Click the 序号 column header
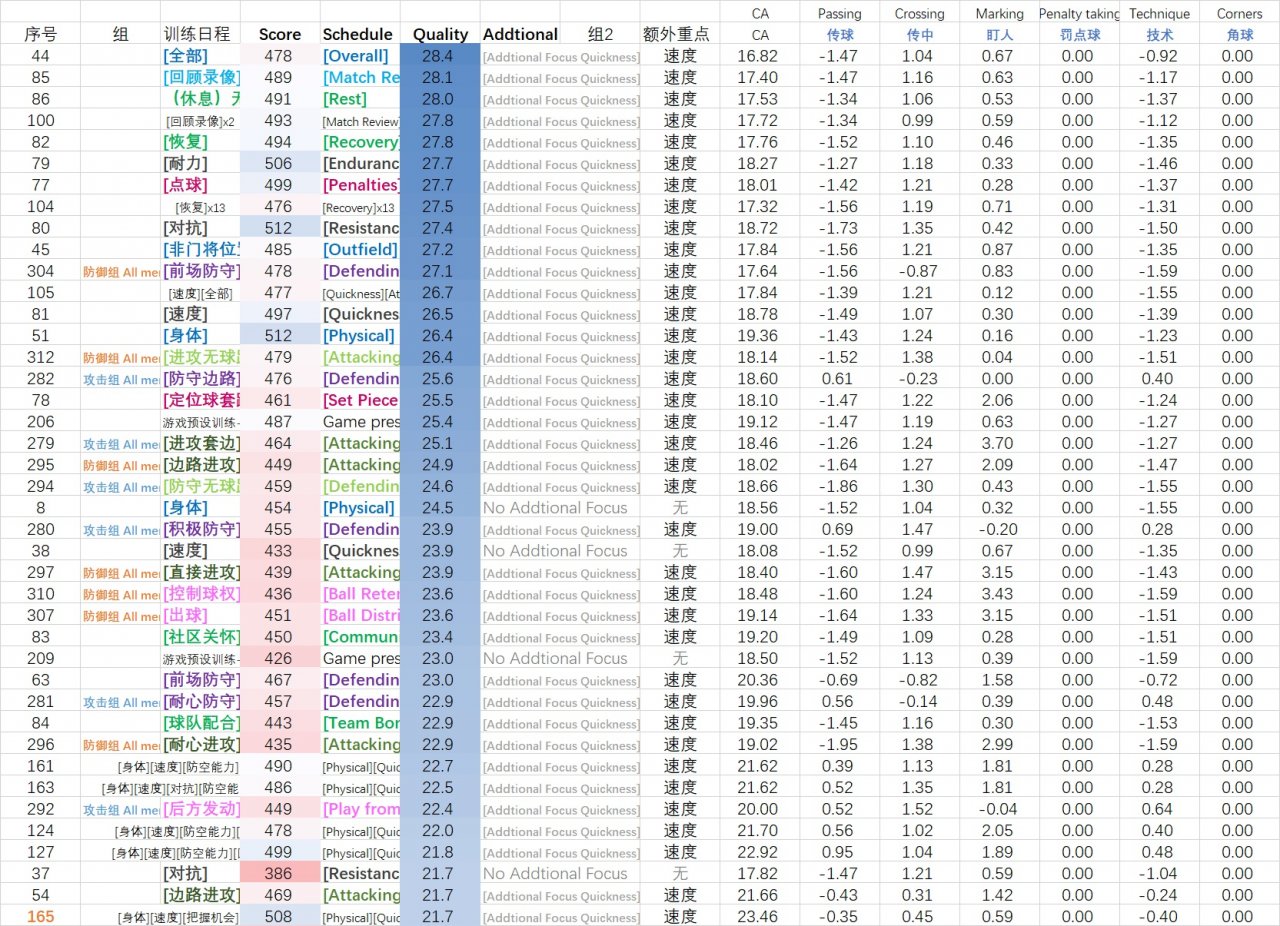This screenshot has width=1280, height=926. [40, 34]
